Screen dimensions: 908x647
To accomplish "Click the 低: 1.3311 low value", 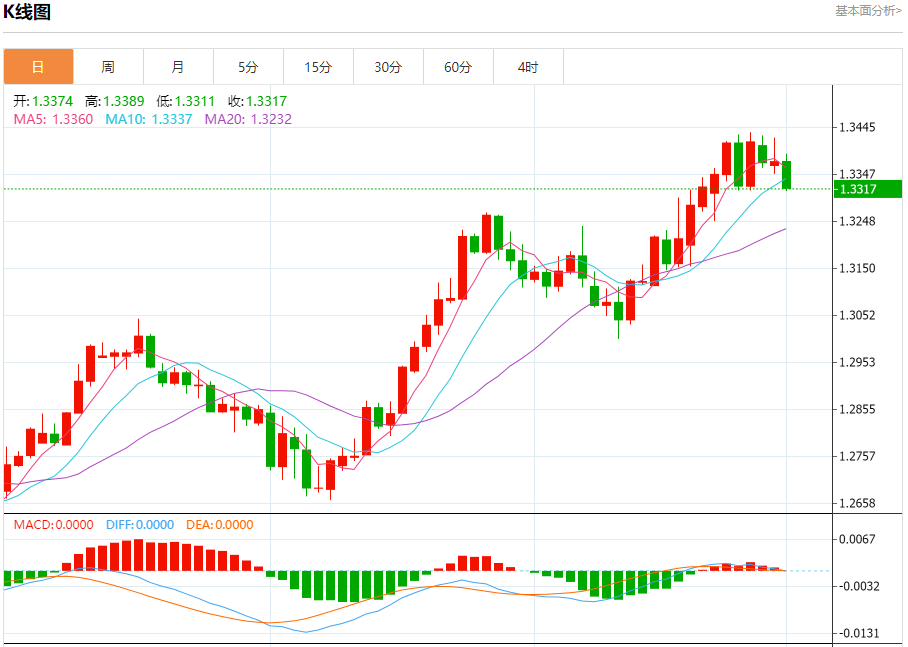I will click(x=186, y=101).
